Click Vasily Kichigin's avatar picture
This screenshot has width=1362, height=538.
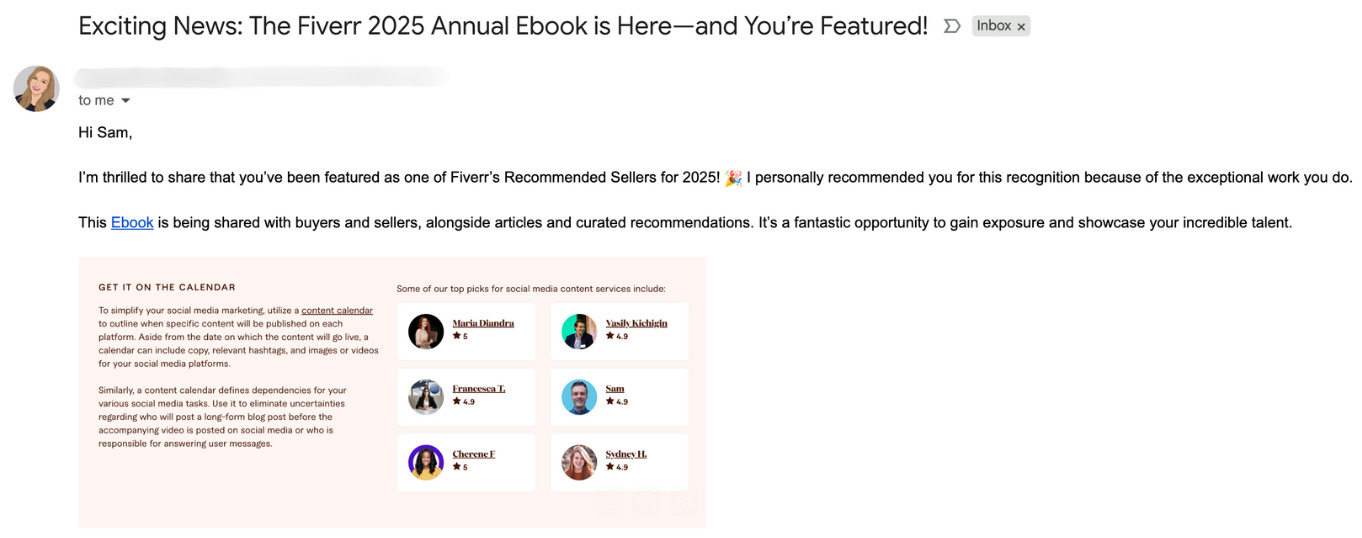tap(579, 332)
